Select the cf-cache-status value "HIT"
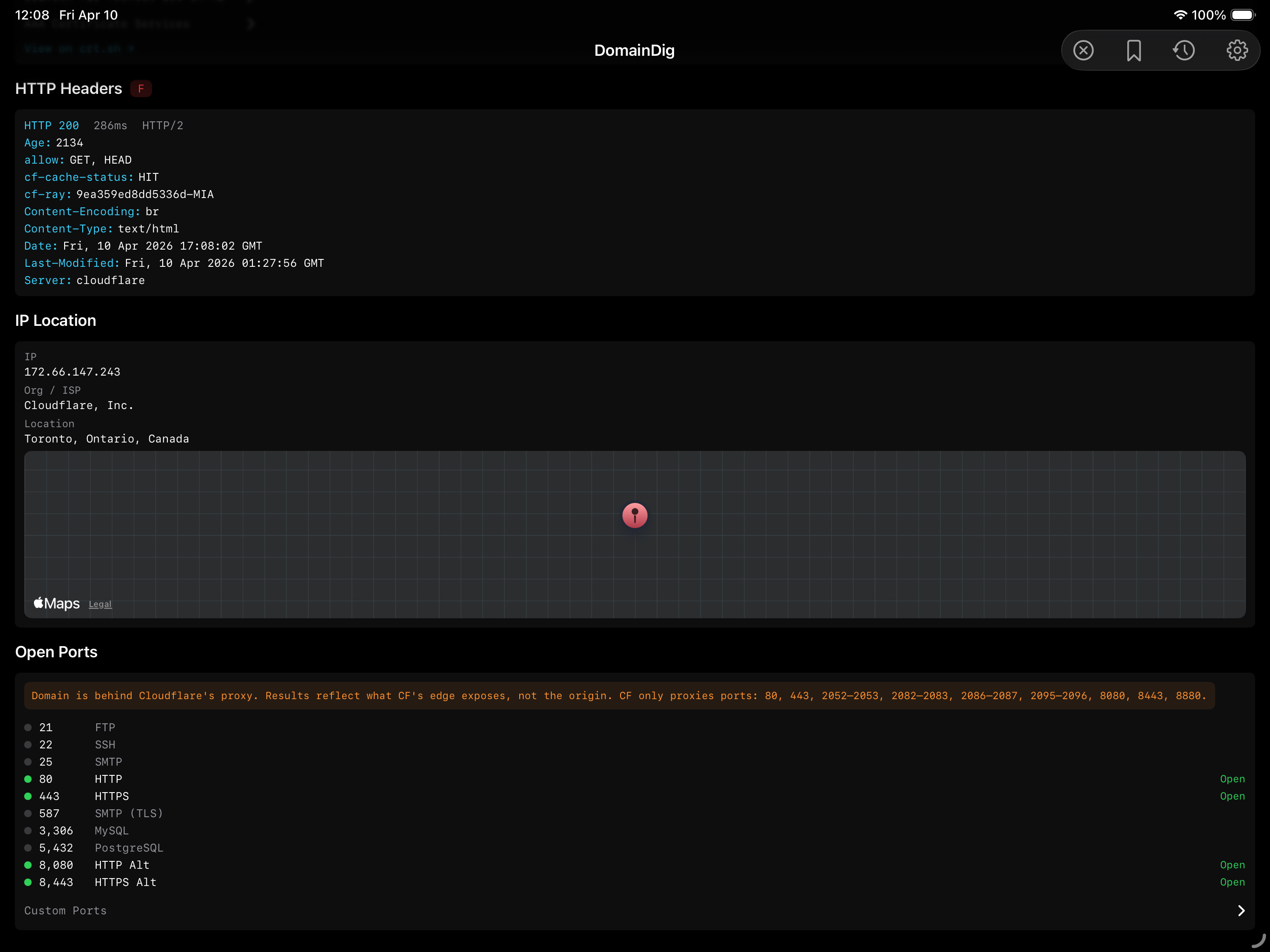Viewport: 1270px width, 952px height. [149, 177]
